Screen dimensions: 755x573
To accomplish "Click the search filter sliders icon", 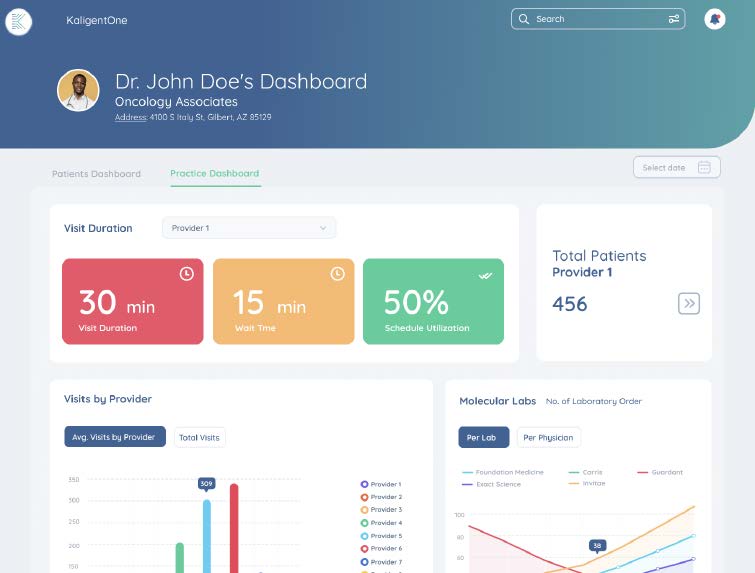I will pyautogui.click(x=674, y=19).
